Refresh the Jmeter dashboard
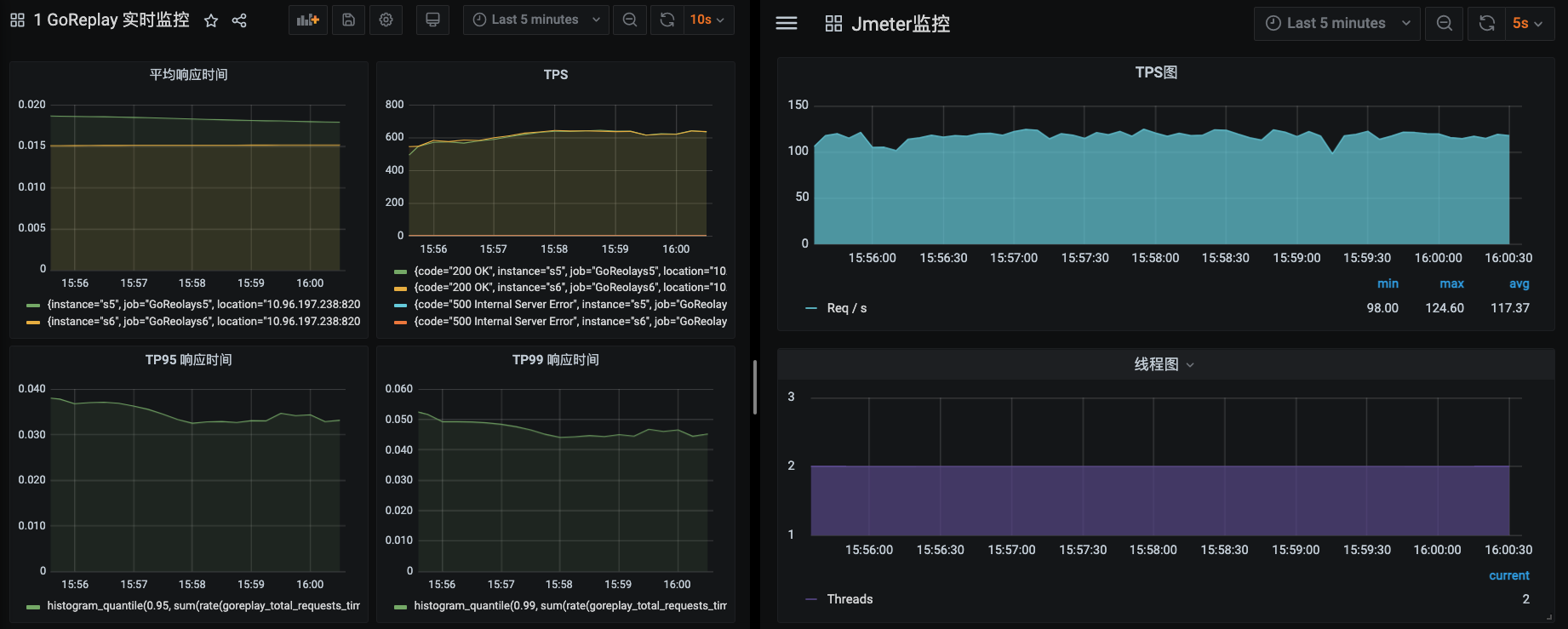 [x=1487, y=23]
